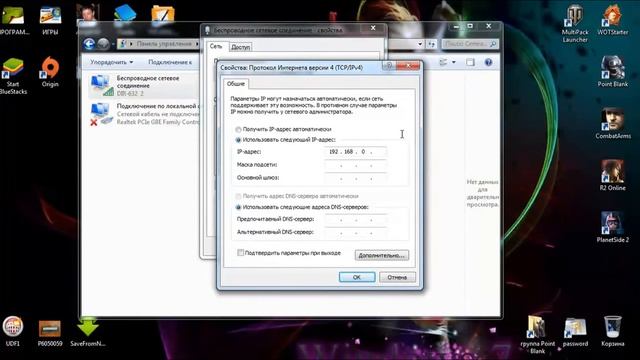Select Получить IP-адрес автоматически radio button
The image size is (640, 360).
(x=238, y=129)
